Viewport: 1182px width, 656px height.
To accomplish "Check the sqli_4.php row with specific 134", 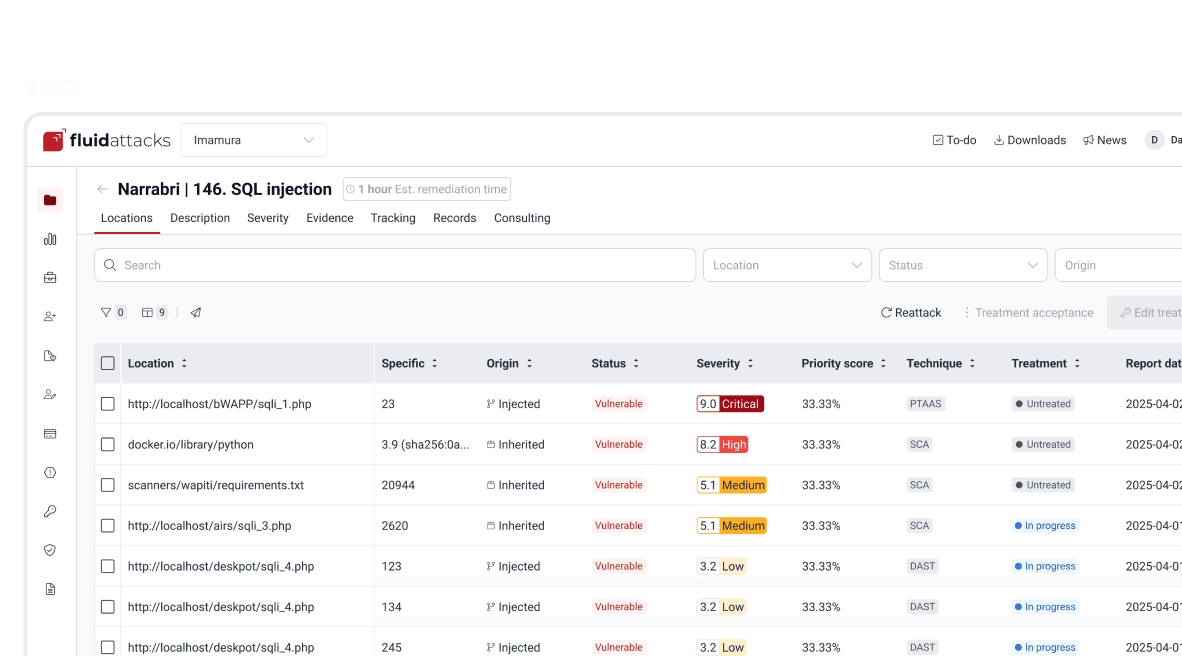I will click(108, 607).
